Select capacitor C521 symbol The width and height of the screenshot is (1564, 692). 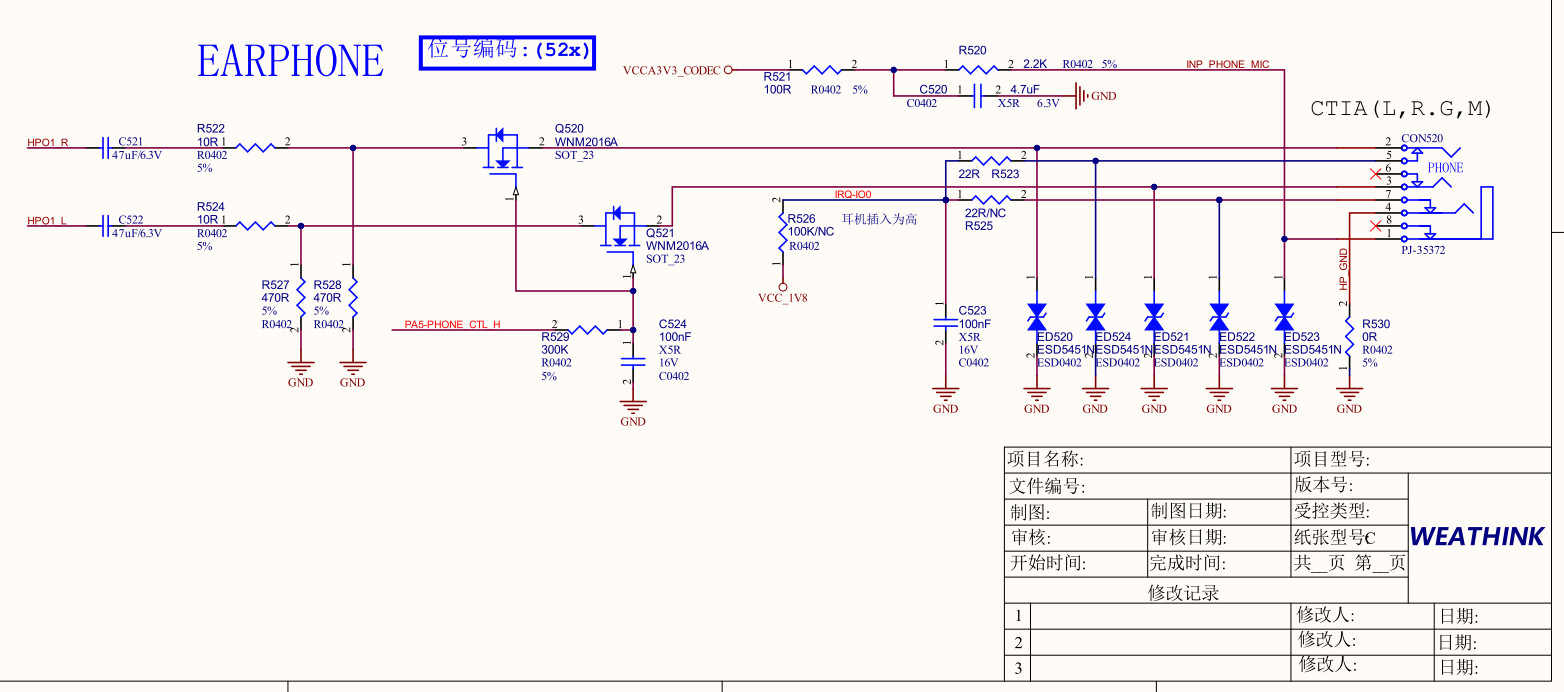[x=106, y=148]
